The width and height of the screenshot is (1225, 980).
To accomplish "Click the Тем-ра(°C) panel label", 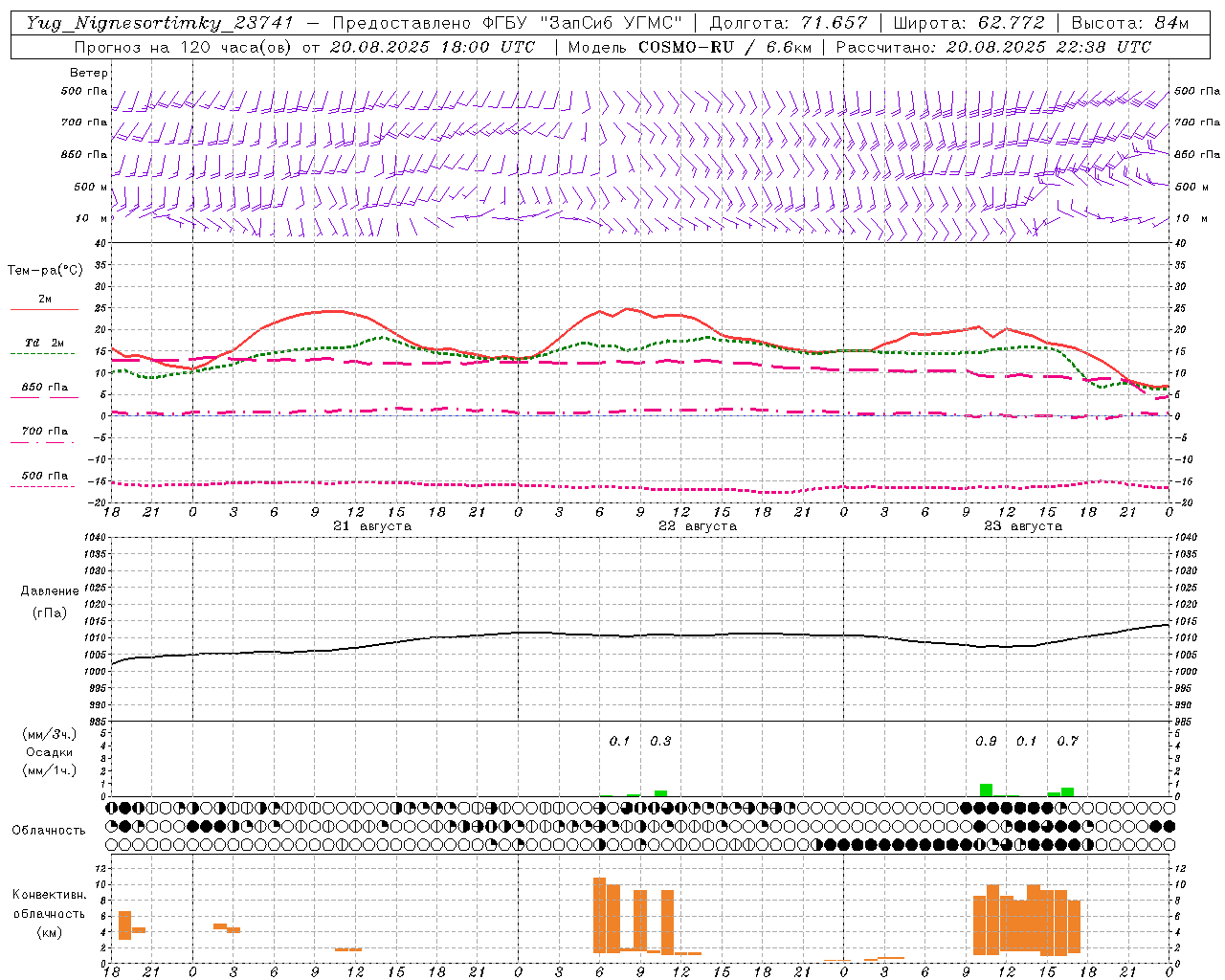I will click(x=45, y=270).
